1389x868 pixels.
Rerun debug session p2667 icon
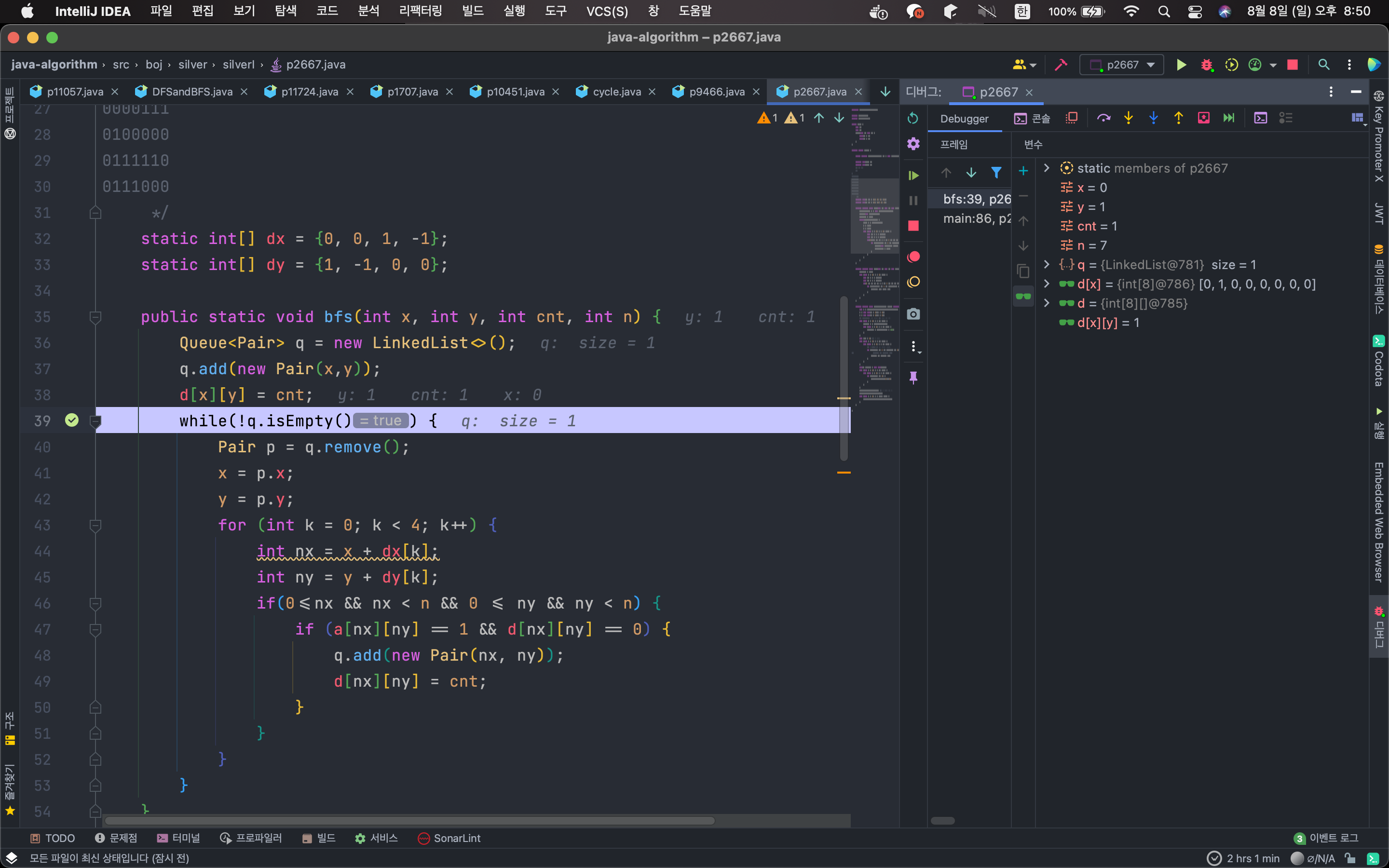coord(913,118)
